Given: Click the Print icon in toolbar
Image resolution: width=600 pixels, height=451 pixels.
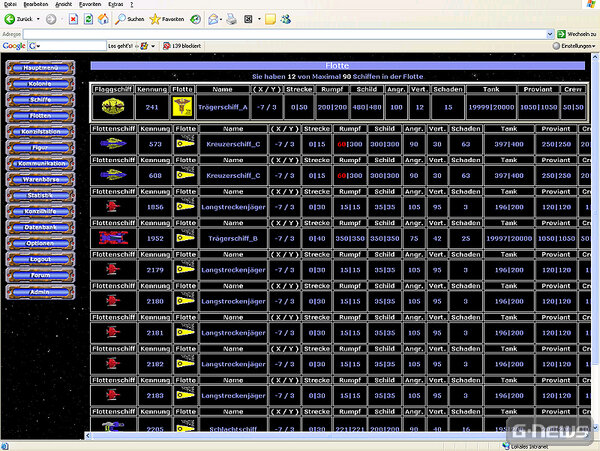Looking at the screenshot, I should pos(231,19).
